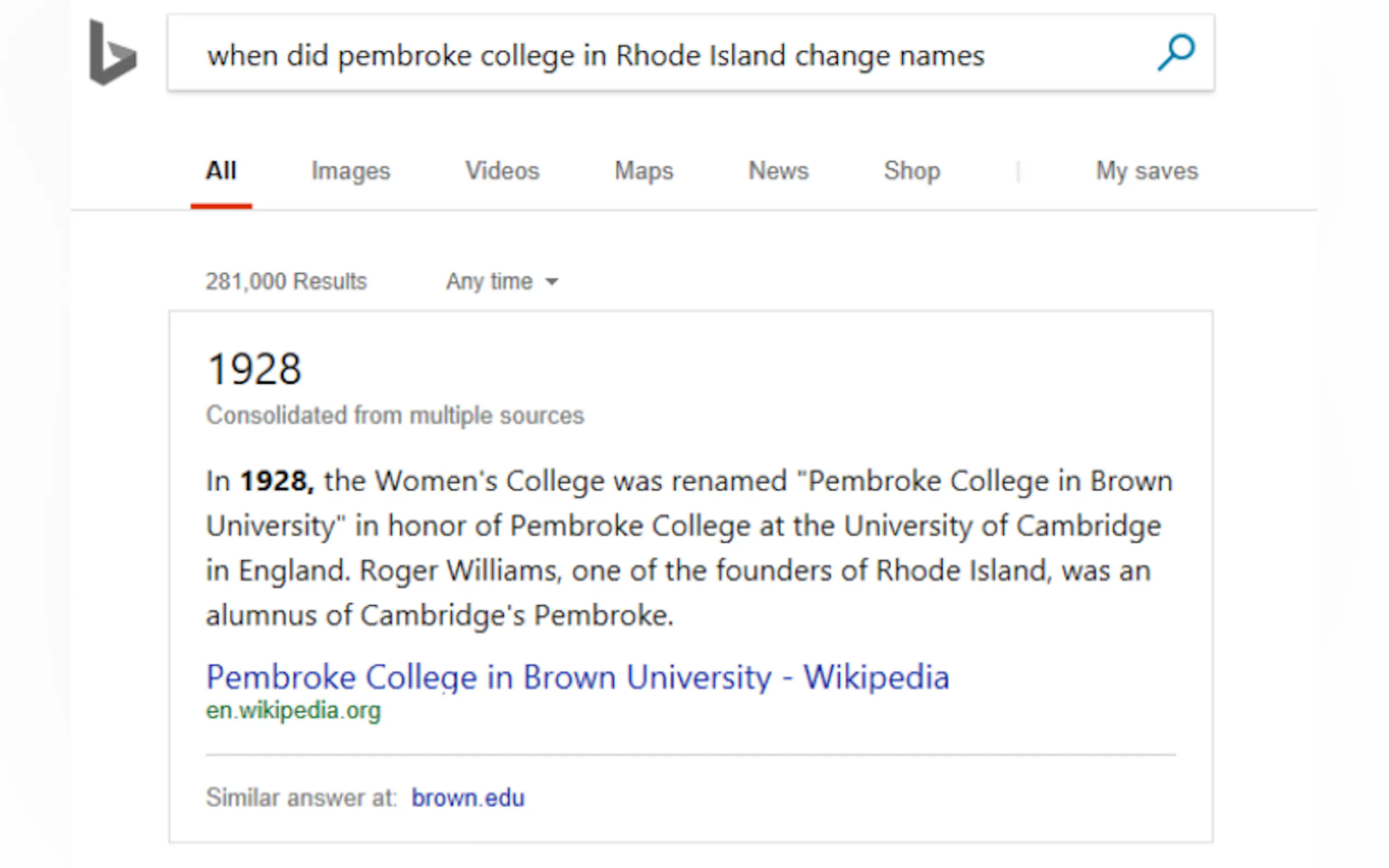The height and width of the screenshot is (868, 1389).
Task: Switch to the News tab
Action: coord(778,171)
